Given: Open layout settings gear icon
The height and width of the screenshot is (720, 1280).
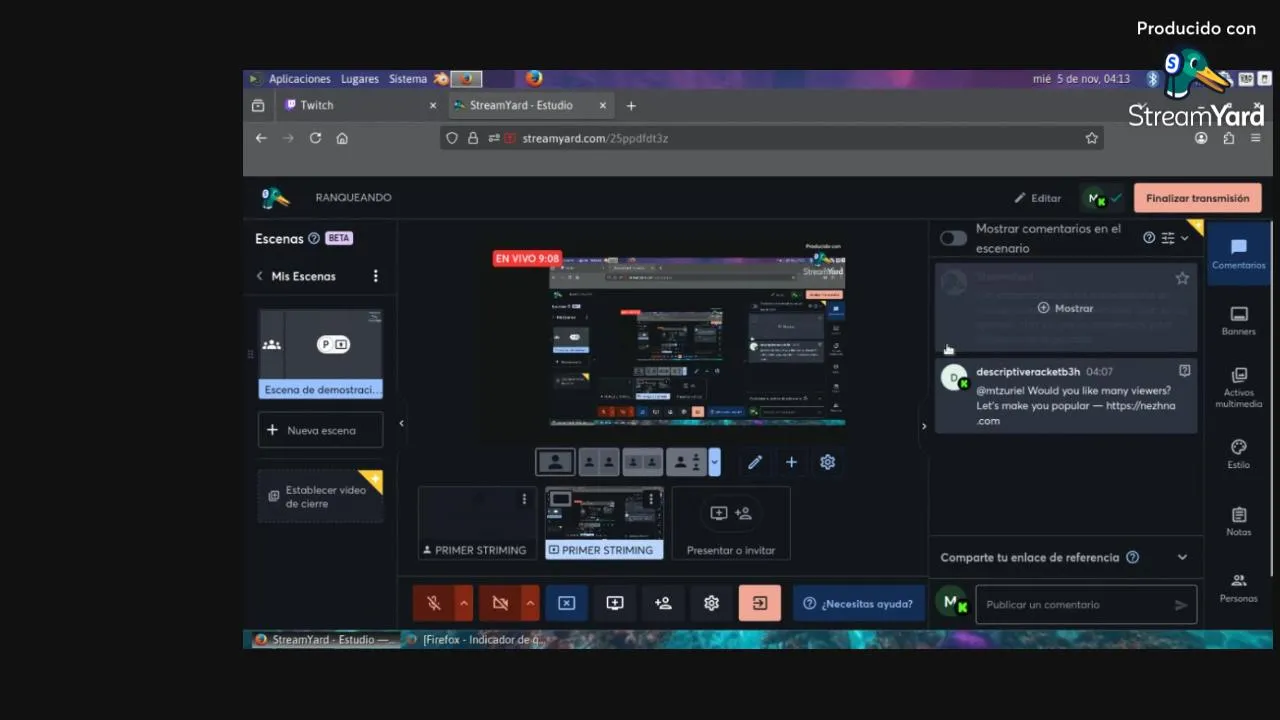Looking at the screenshot, I should click(827, 462).
